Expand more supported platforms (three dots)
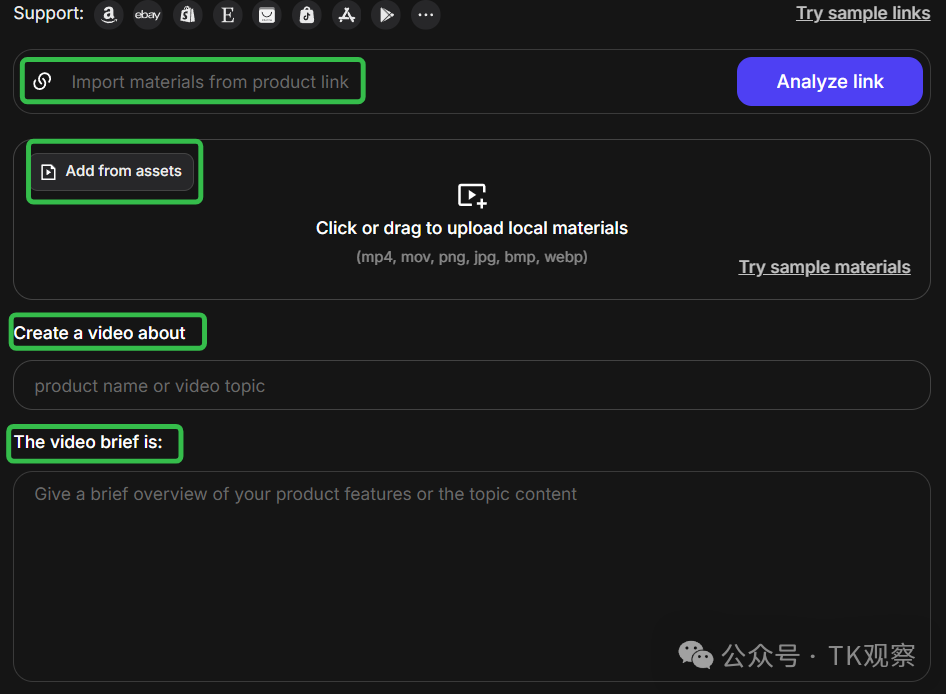Viewport: 946px width, 694px height. [x=426, y=15]
